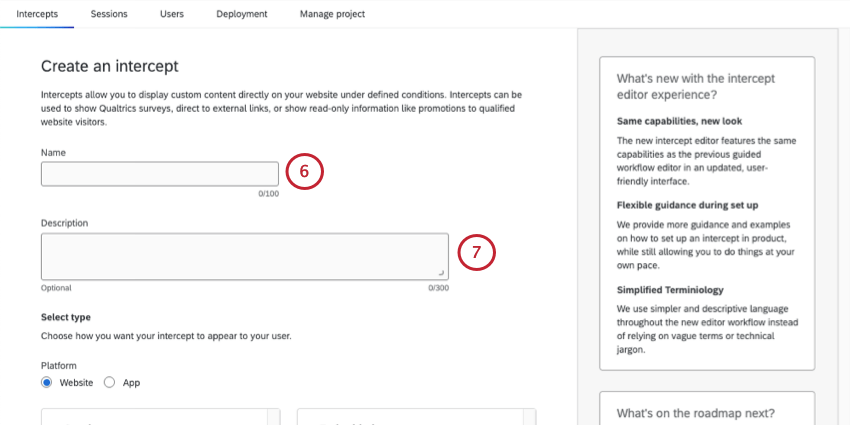Click the 'Select type' label
The image size is (850, 425).
[66, 317]
